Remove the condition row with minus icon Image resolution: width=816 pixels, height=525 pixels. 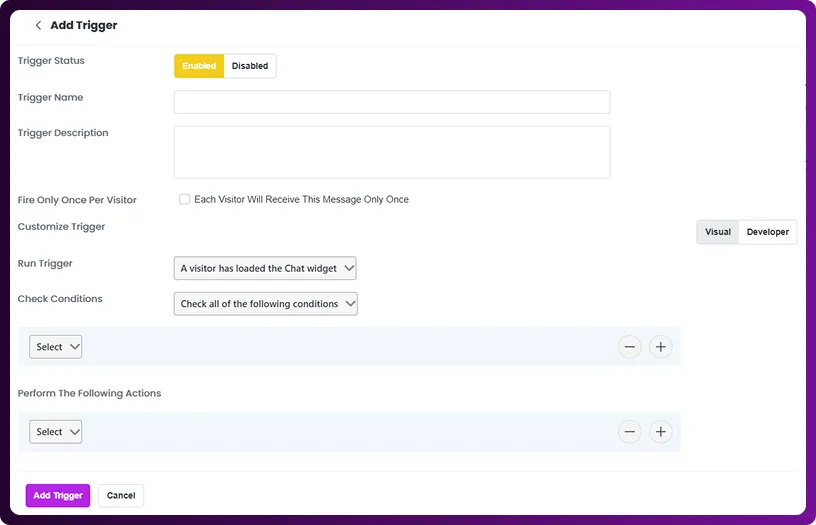coord(629,347)
